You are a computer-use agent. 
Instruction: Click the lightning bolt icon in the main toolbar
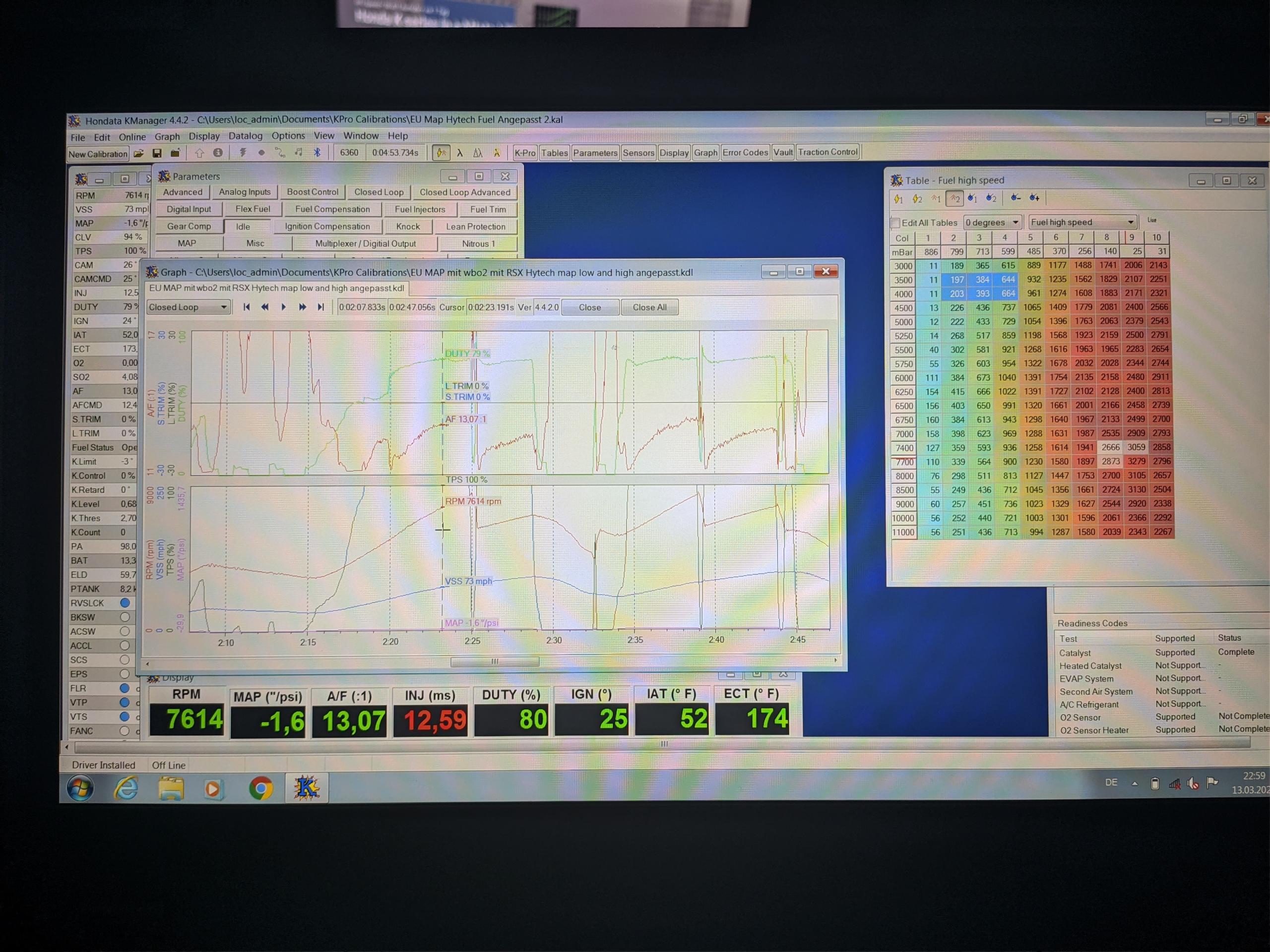click(243, 153)
